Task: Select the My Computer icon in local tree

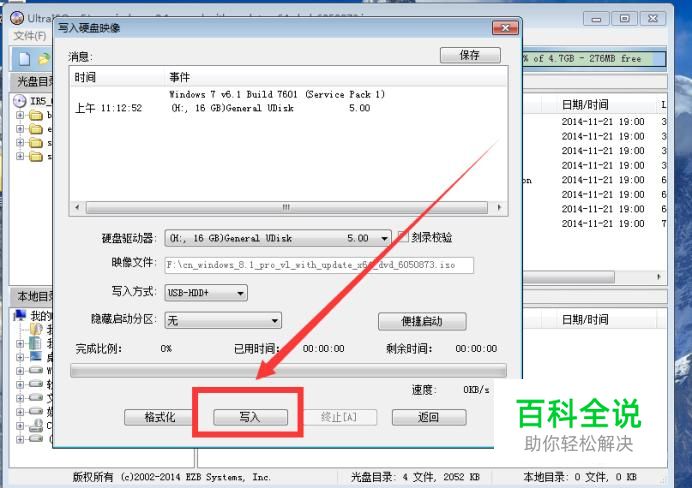Action: coord(20,315)
